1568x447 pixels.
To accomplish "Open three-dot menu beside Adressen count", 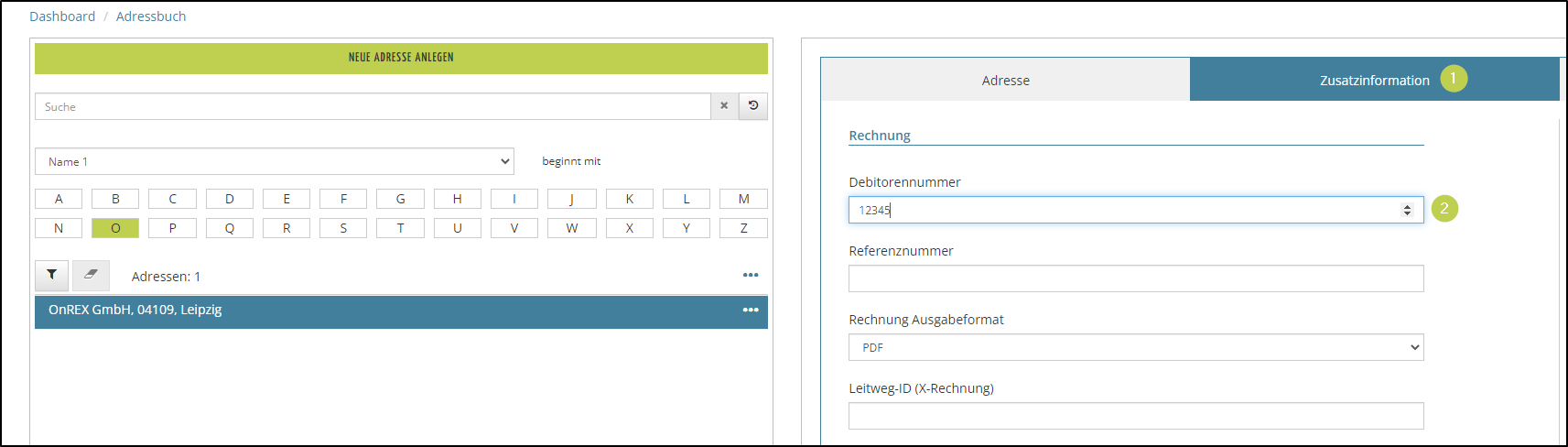I will [751, 276].
